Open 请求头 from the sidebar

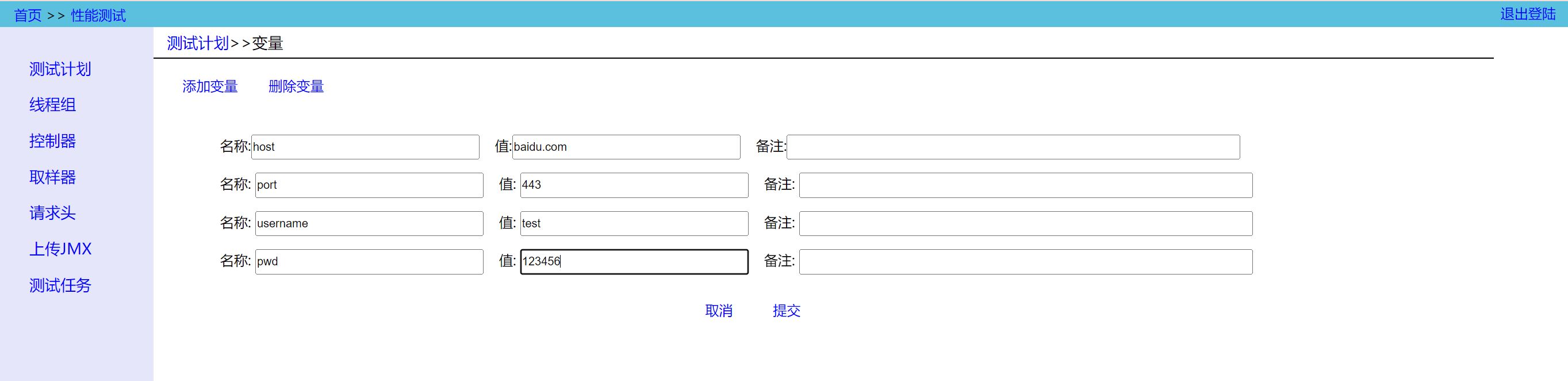pyautogui.click(x=52, y=214)
